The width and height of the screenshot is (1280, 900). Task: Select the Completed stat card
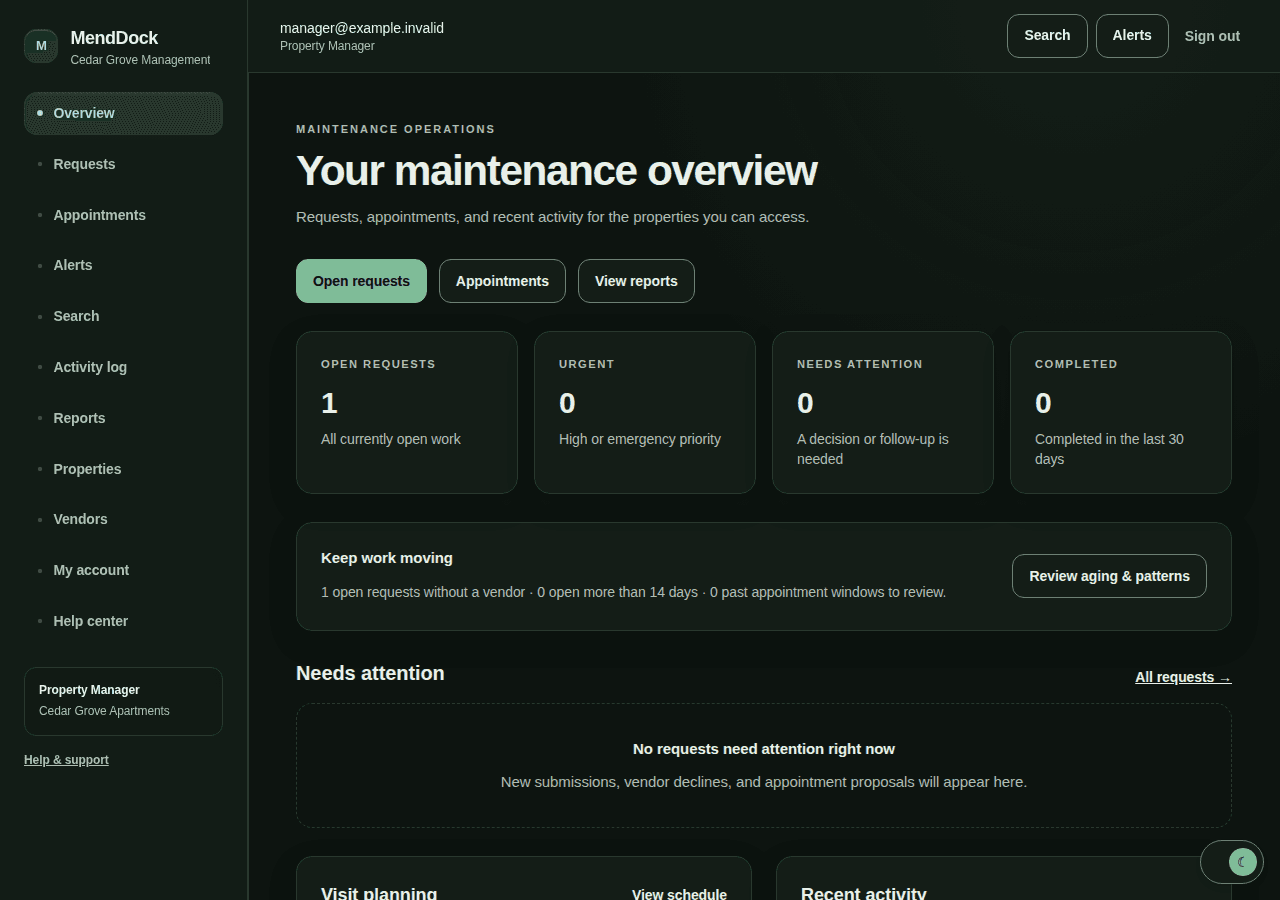[1121, 412]
